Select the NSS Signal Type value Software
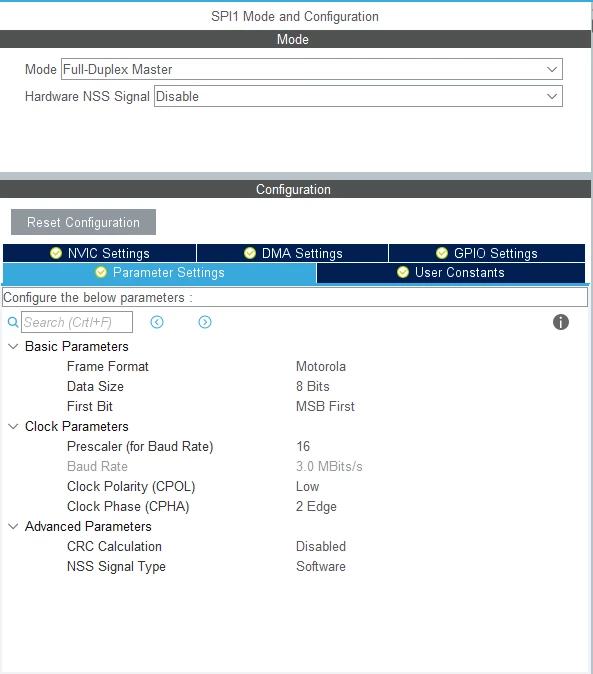Screen dimensions: 593x674 pos(321,567)
